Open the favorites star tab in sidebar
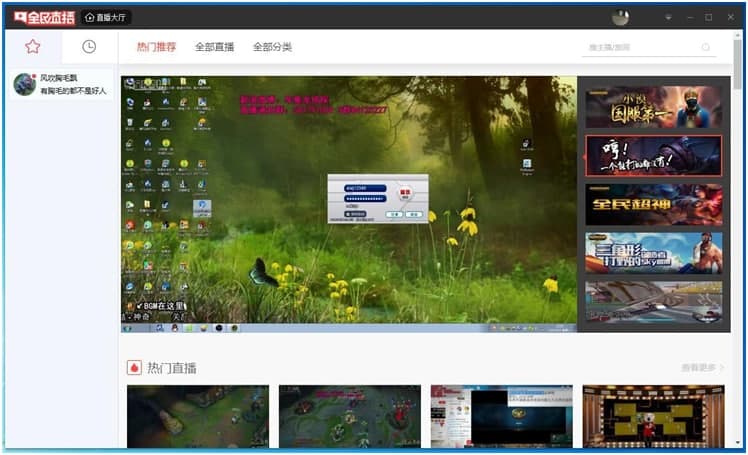Image resolution: width=748 pixels, height=455 pixels. pos(32,47)
